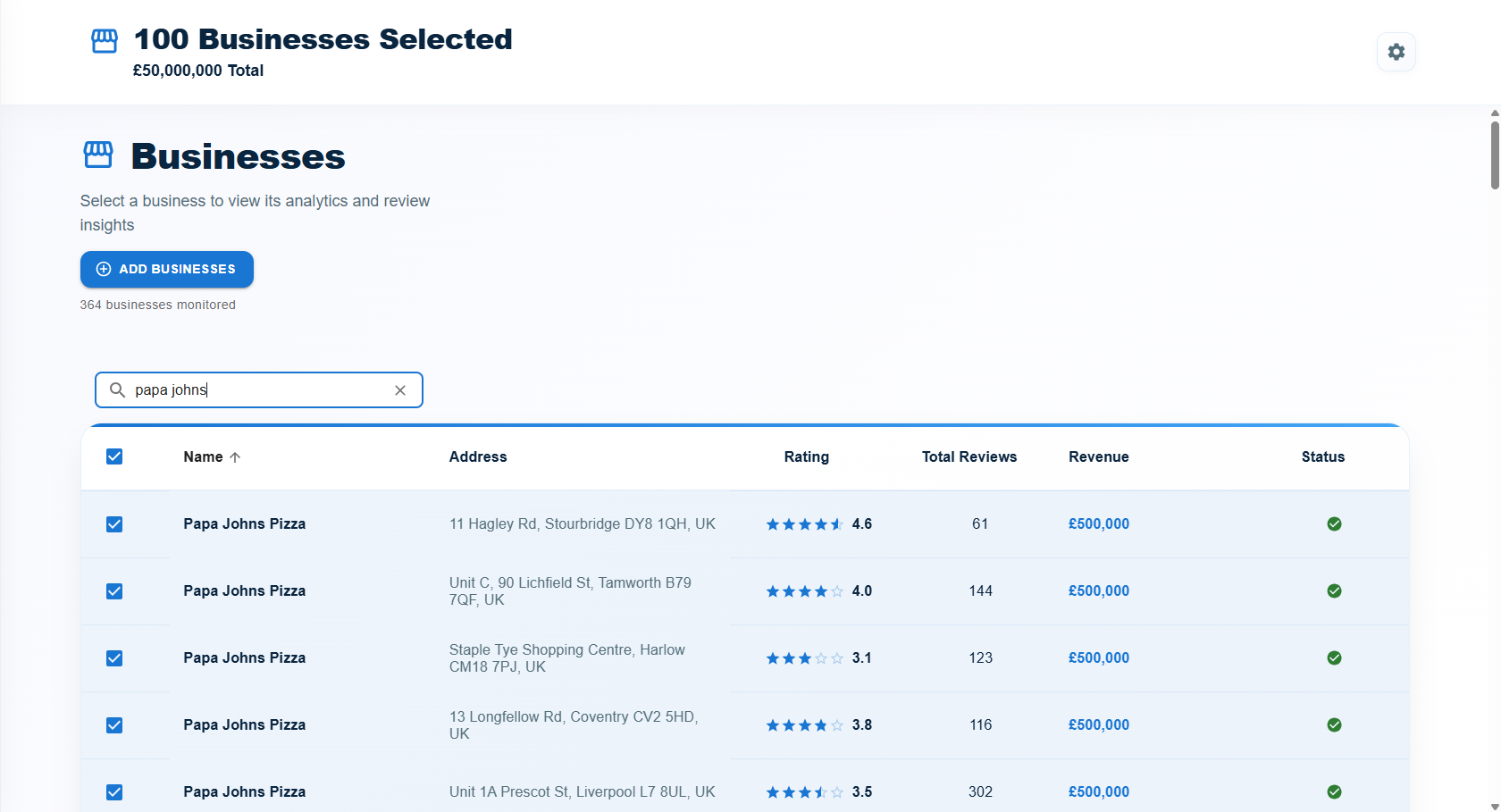Click star rating for 3.5 row
The image size is (1501, 812).
pos(804,792)
